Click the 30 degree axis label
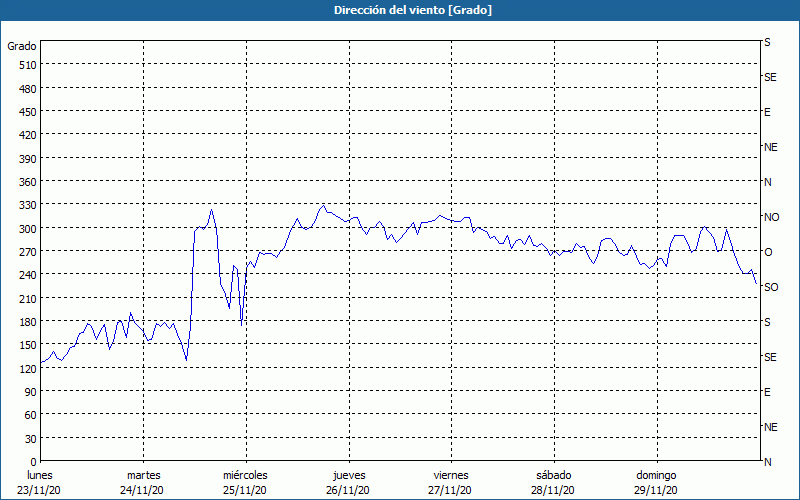 31,439
